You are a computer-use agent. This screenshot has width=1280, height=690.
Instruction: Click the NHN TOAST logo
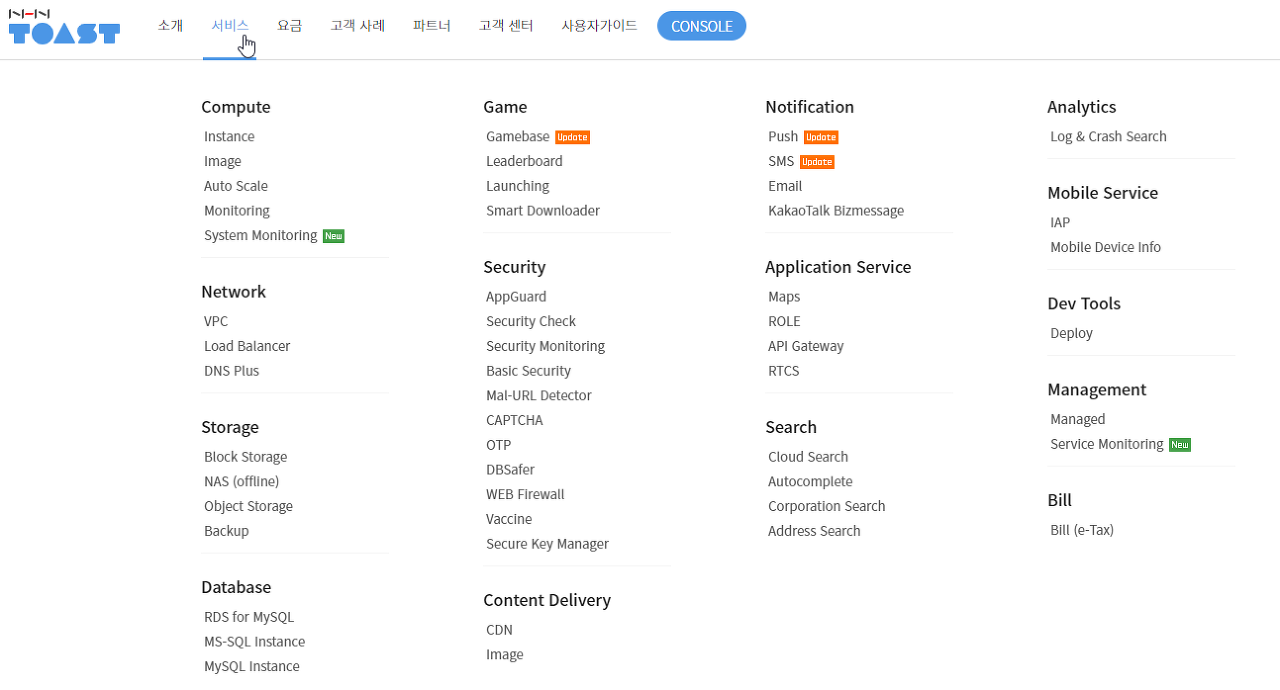(x=64, y=28)
